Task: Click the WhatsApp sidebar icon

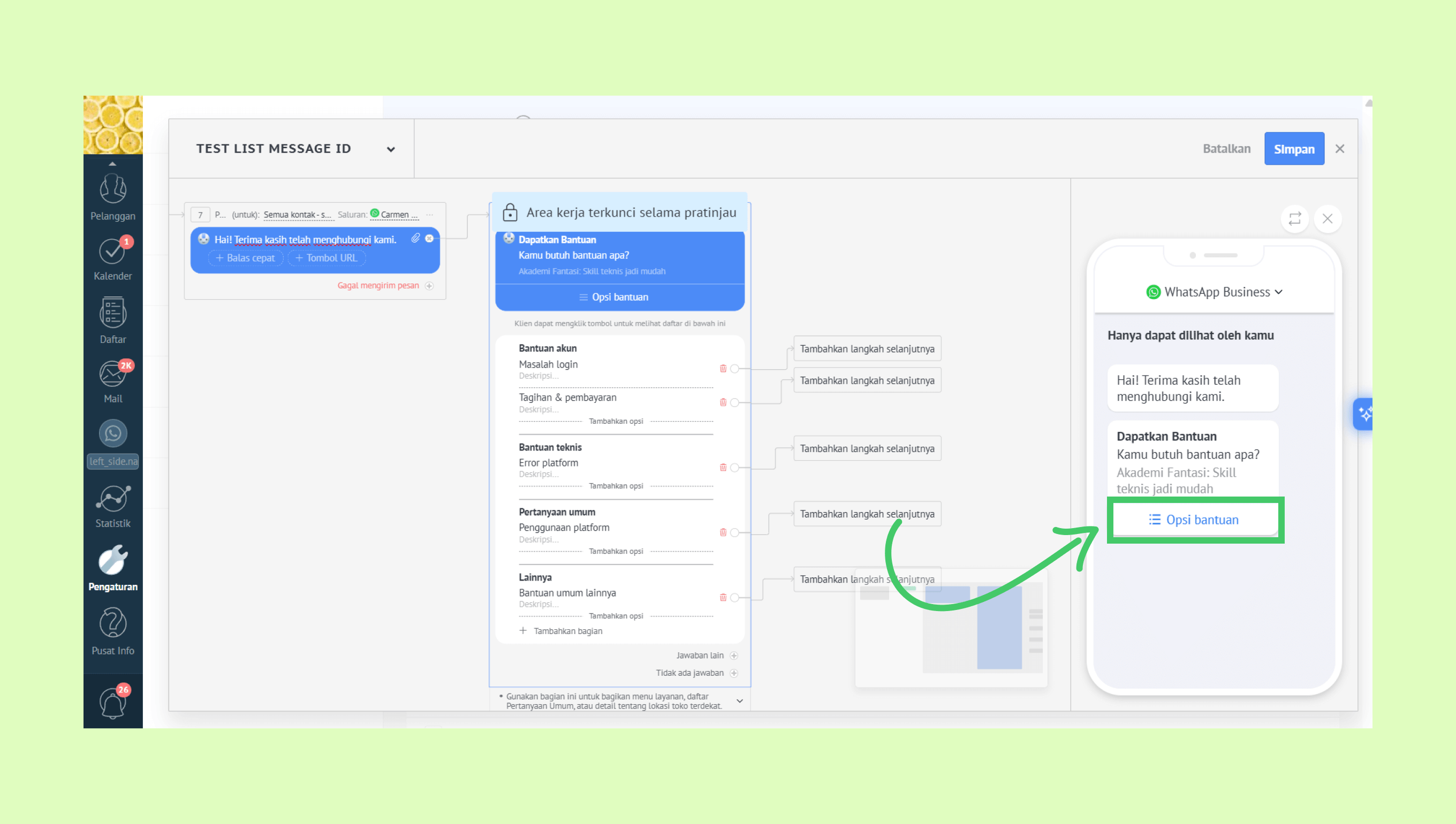Action: click(112, 433)
